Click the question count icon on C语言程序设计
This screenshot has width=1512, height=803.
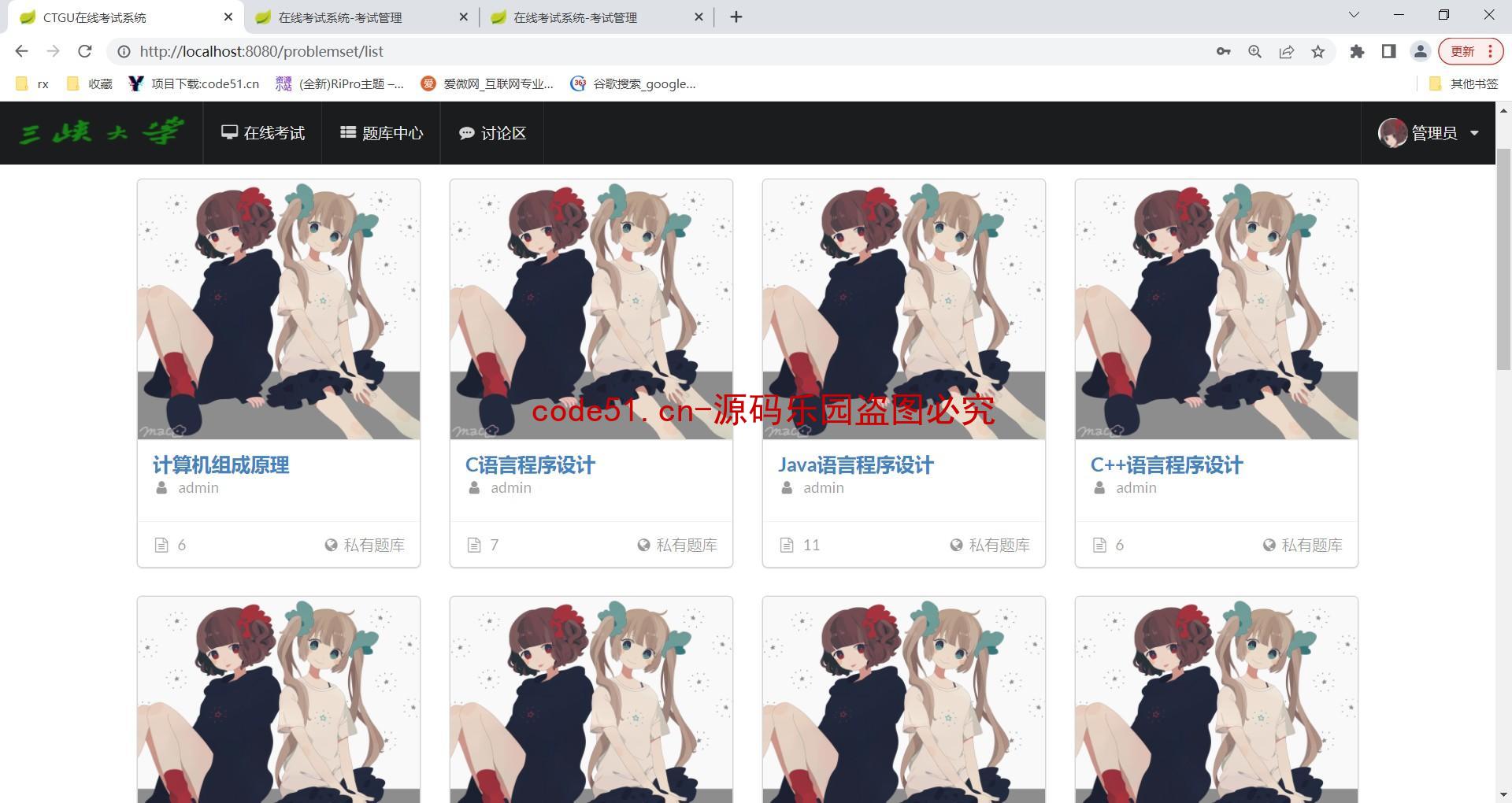[x=474, y=545]
